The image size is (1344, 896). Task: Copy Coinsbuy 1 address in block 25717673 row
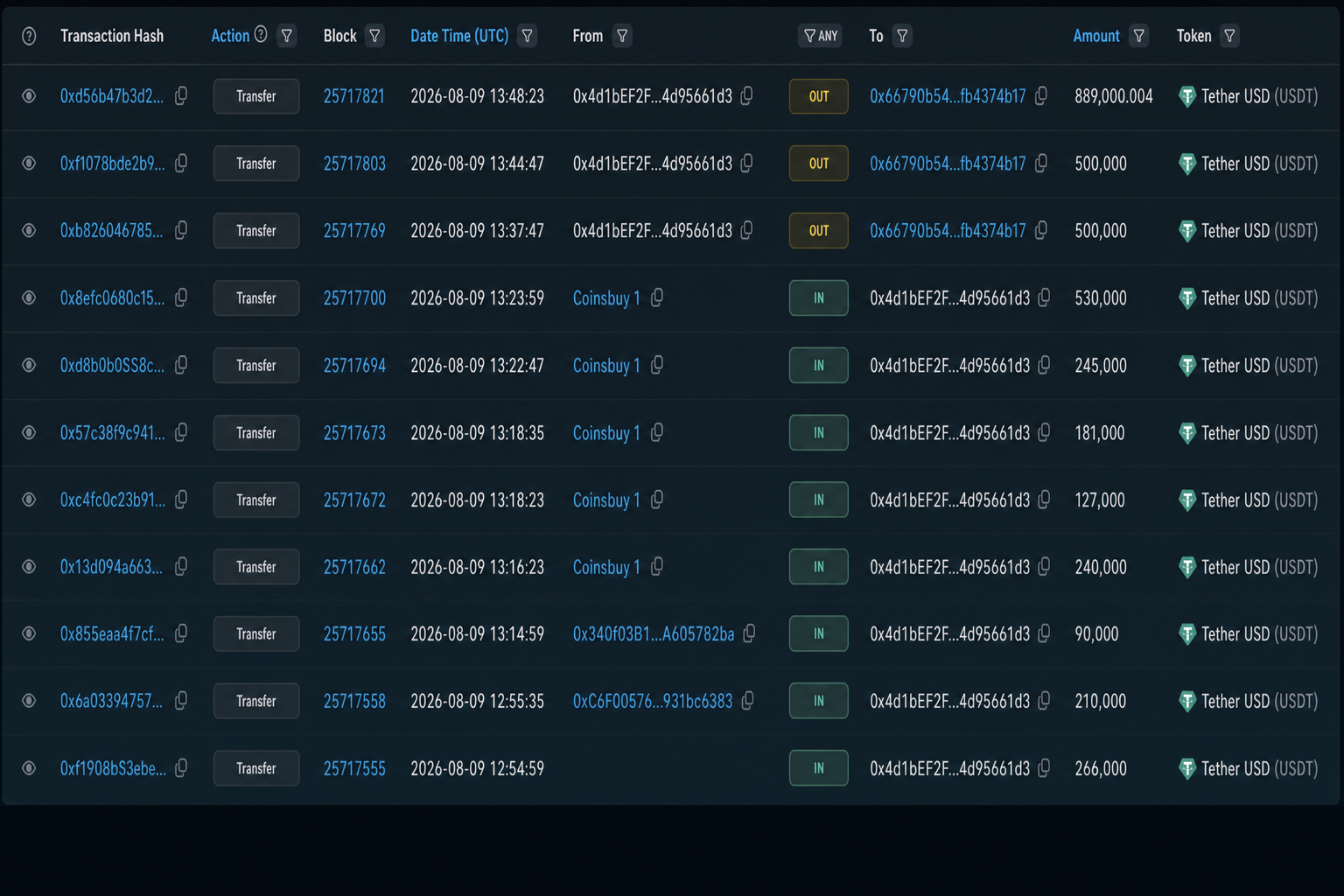(657, 432)
